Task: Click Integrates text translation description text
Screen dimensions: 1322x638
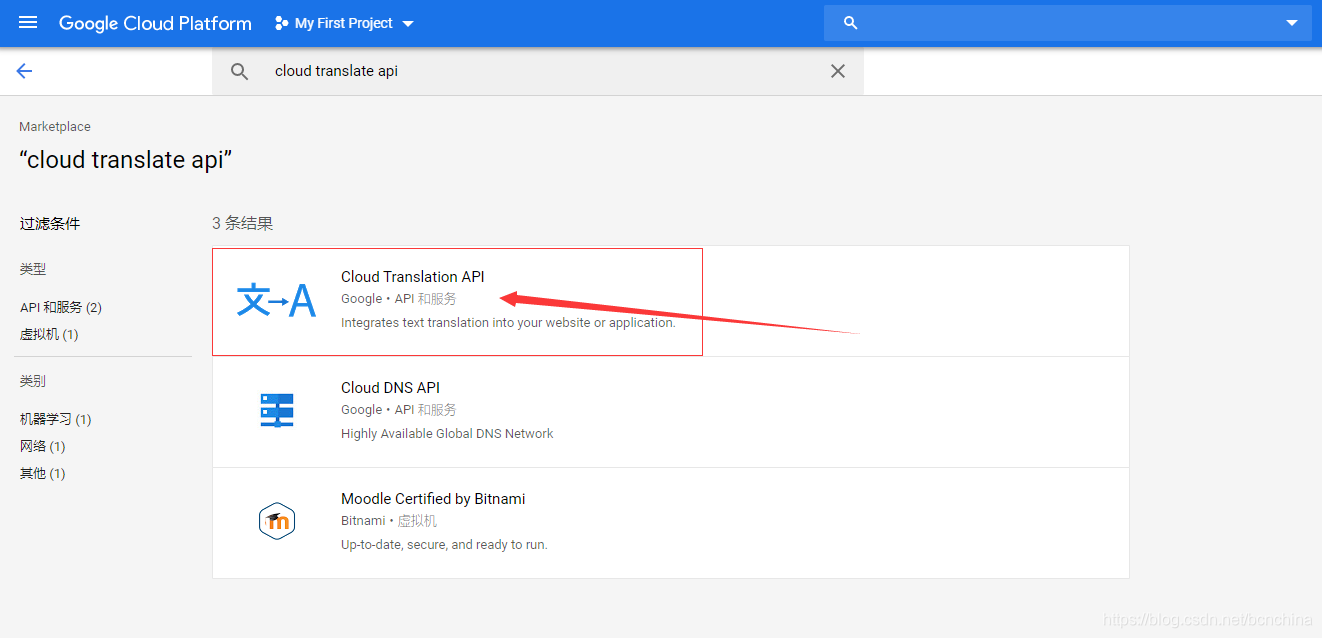Action: click(508, 323)
